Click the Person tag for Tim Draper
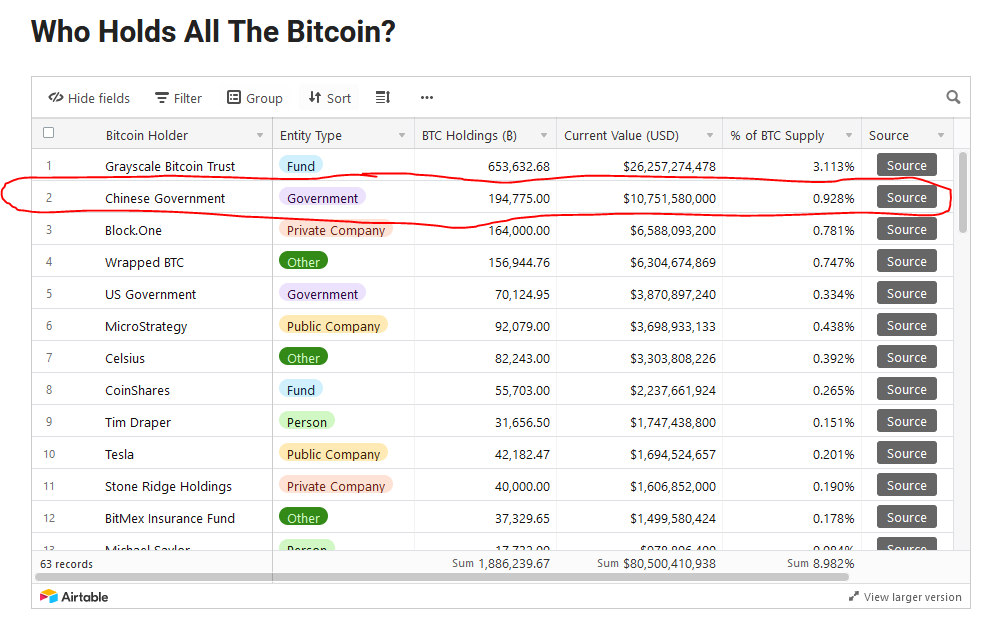Viewport: 994px width, 625px height. [x=307, y=422]
